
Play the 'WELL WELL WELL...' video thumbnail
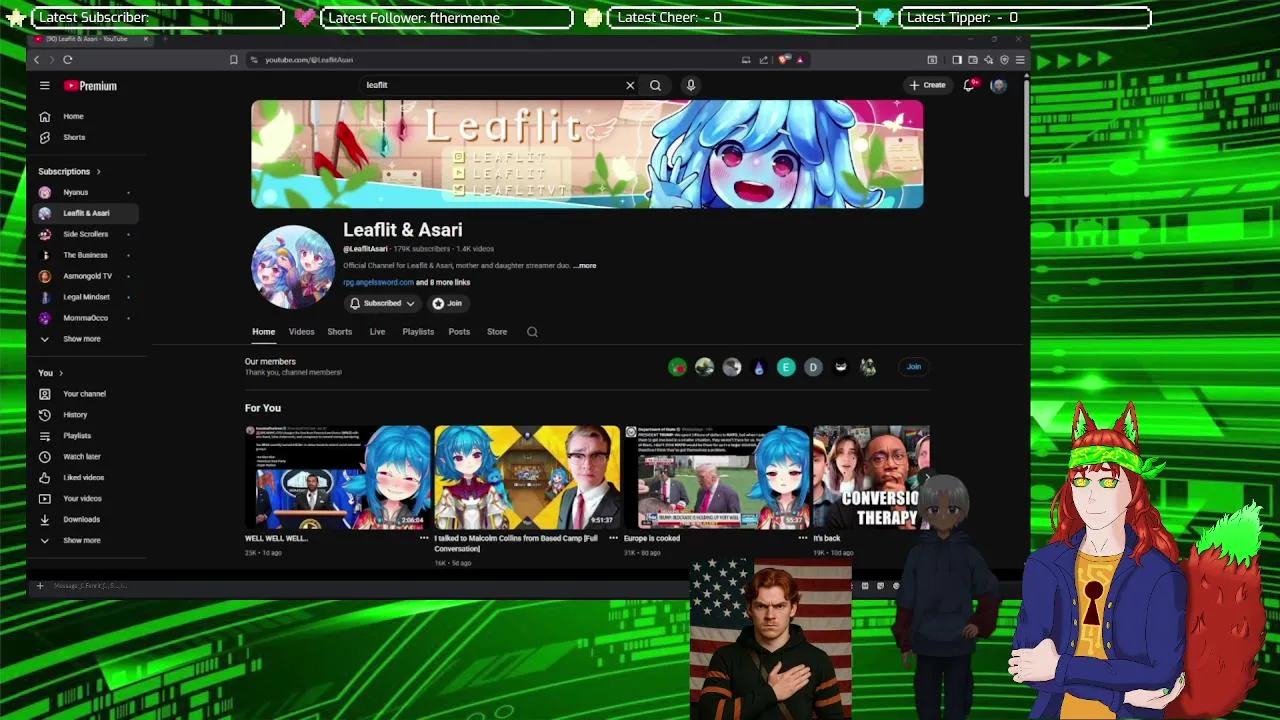(338, 477)
